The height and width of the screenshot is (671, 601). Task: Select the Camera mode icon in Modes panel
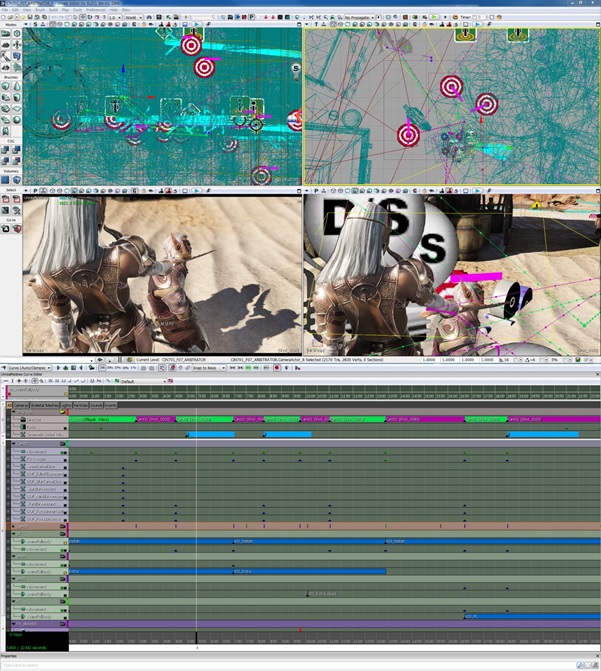(x=6, y=34)
